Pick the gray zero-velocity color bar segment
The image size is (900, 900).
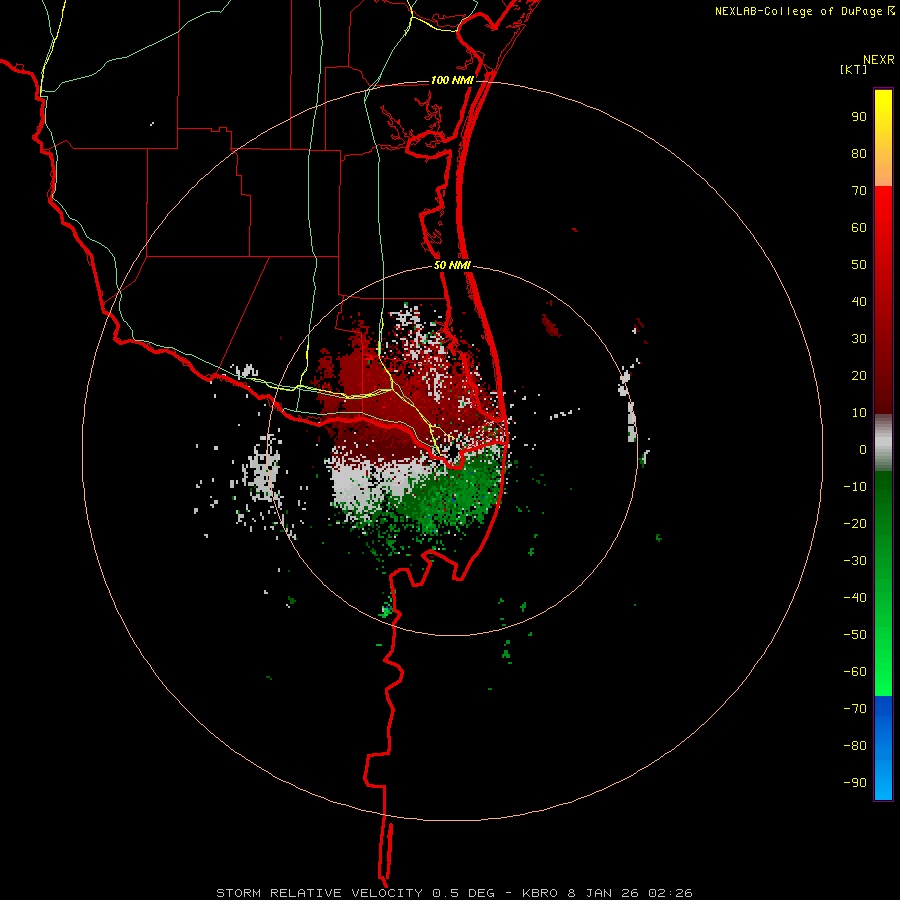pyautogui.click(x=883, y=443)
